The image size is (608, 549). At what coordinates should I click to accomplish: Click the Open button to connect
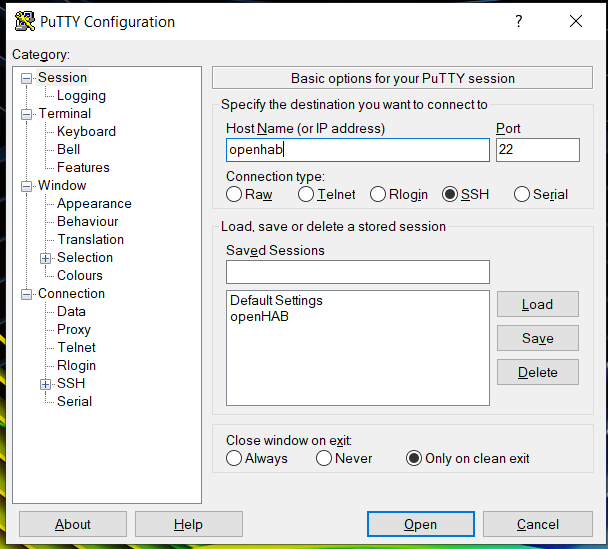[x=421, y=524]
